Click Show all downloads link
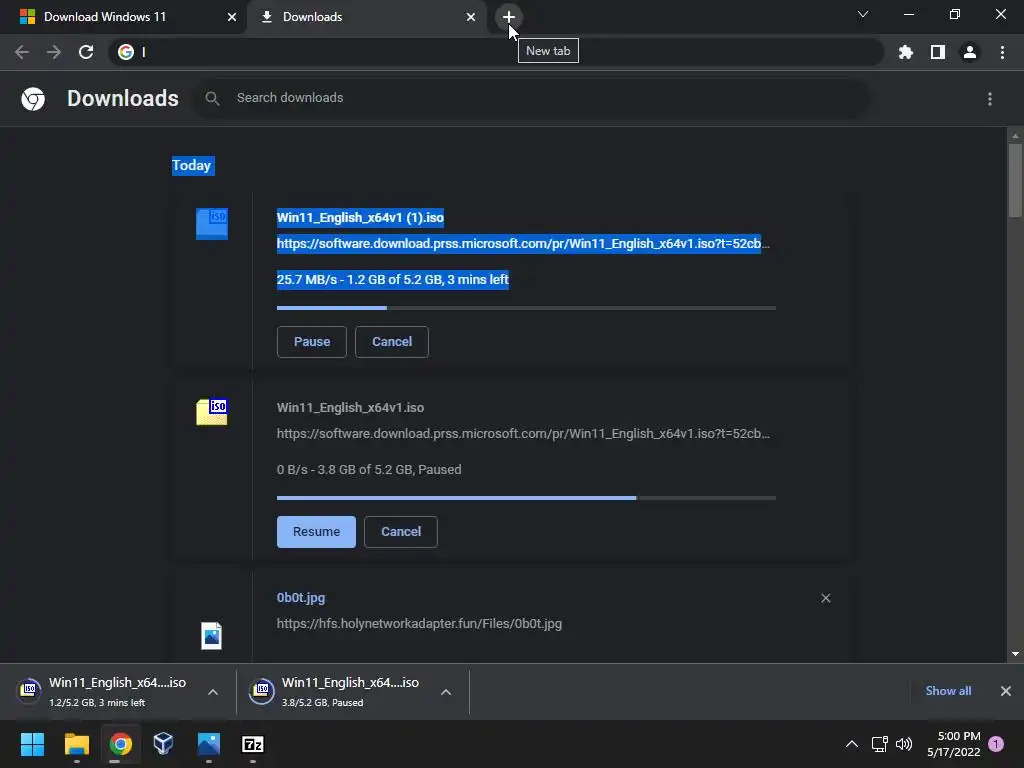 coord(948,691)
